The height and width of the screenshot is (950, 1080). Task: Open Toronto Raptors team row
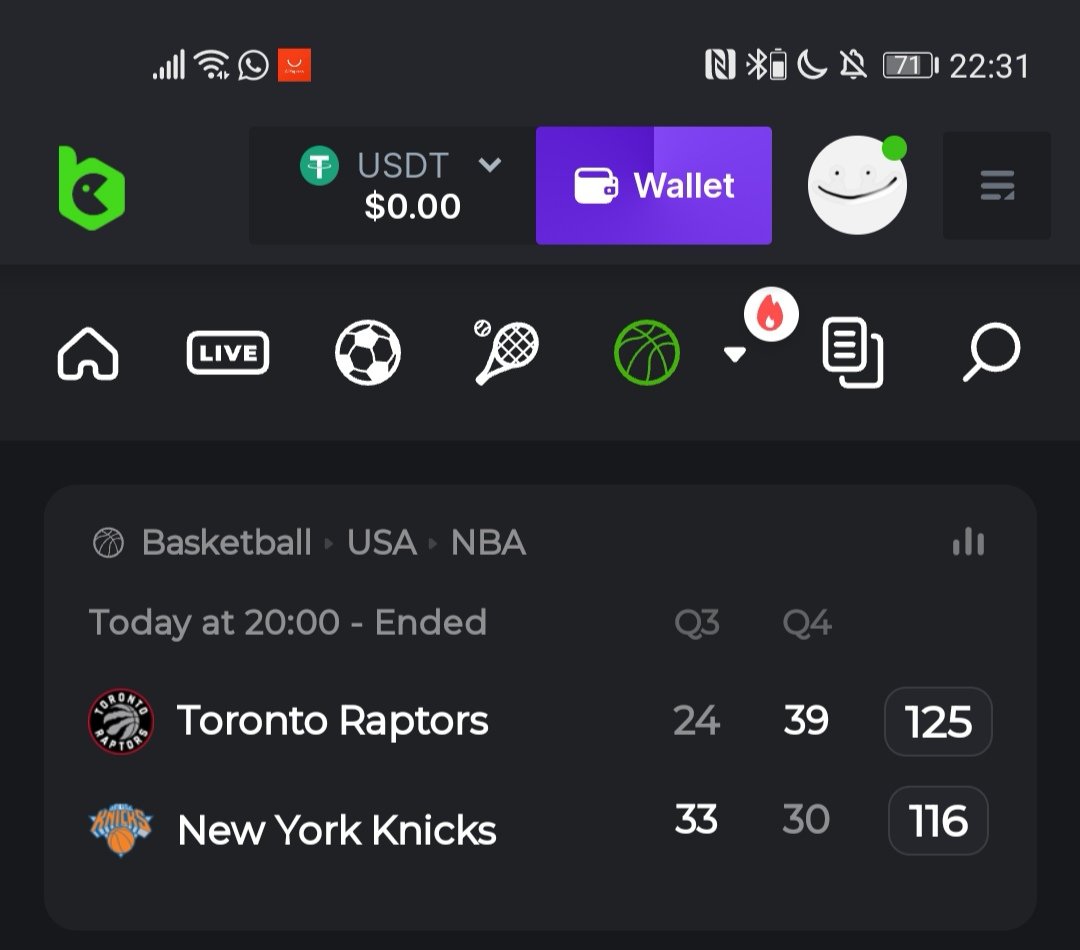click(x=332, y=721)
